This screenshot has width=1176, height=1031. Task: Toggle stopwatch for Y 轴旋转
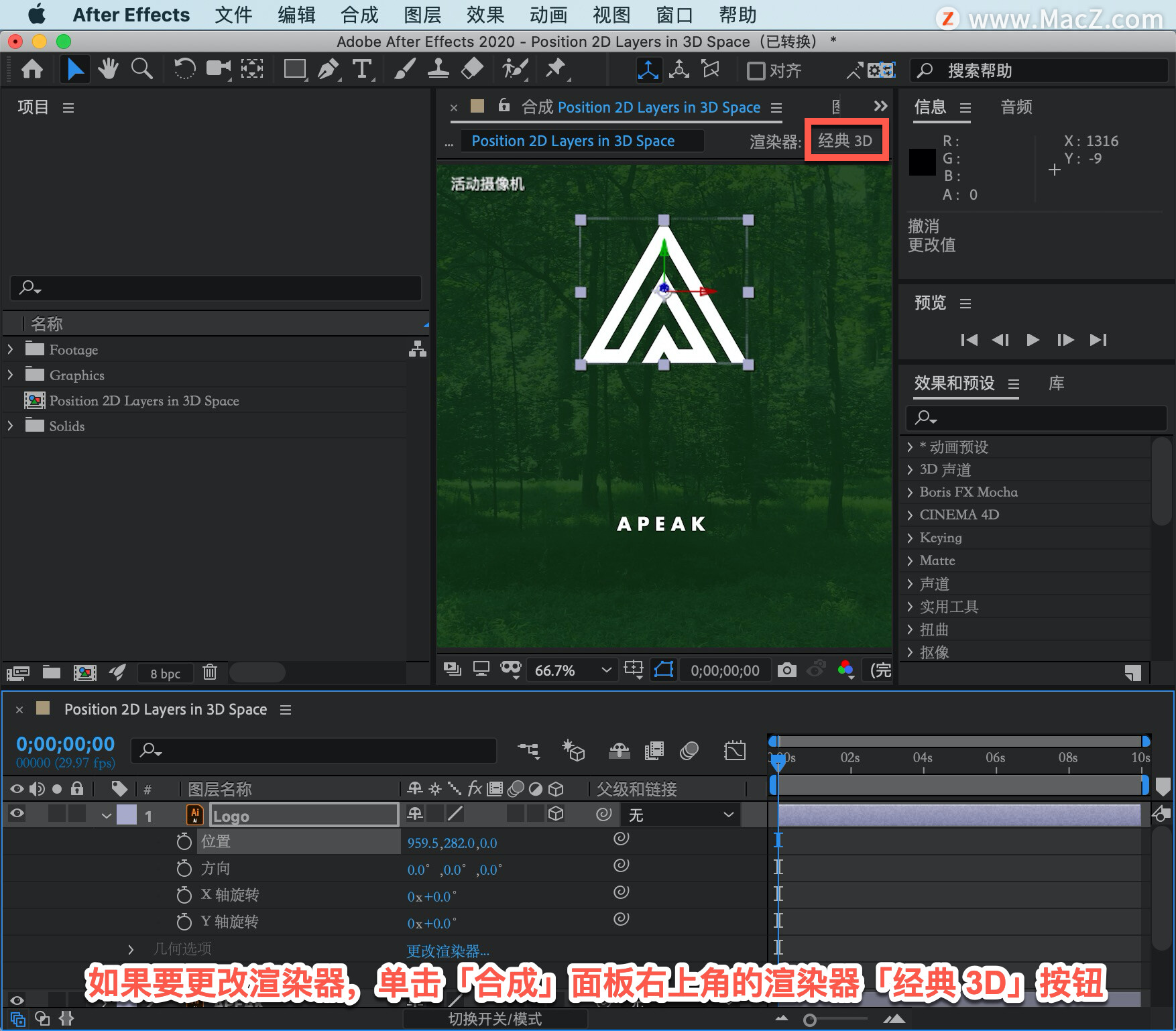pos(184,922)
